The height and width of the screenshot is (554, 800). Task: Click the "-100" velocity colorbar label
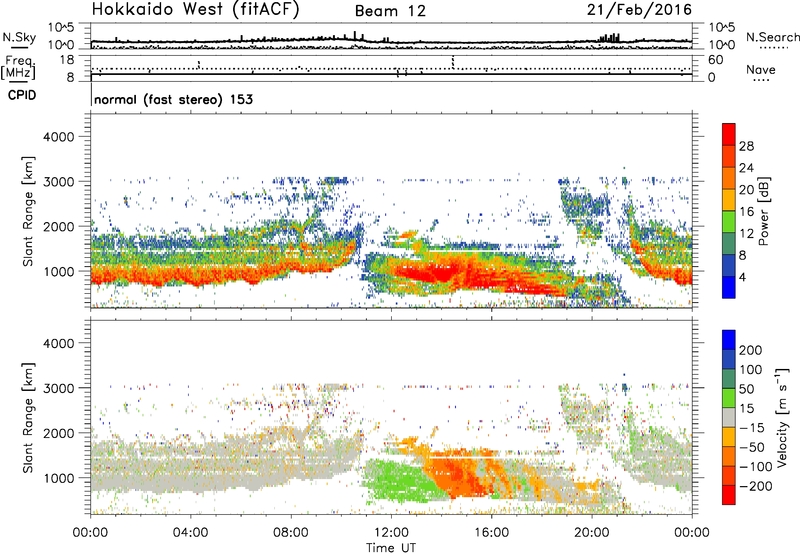pyautogui.click(x=755, y=467)
